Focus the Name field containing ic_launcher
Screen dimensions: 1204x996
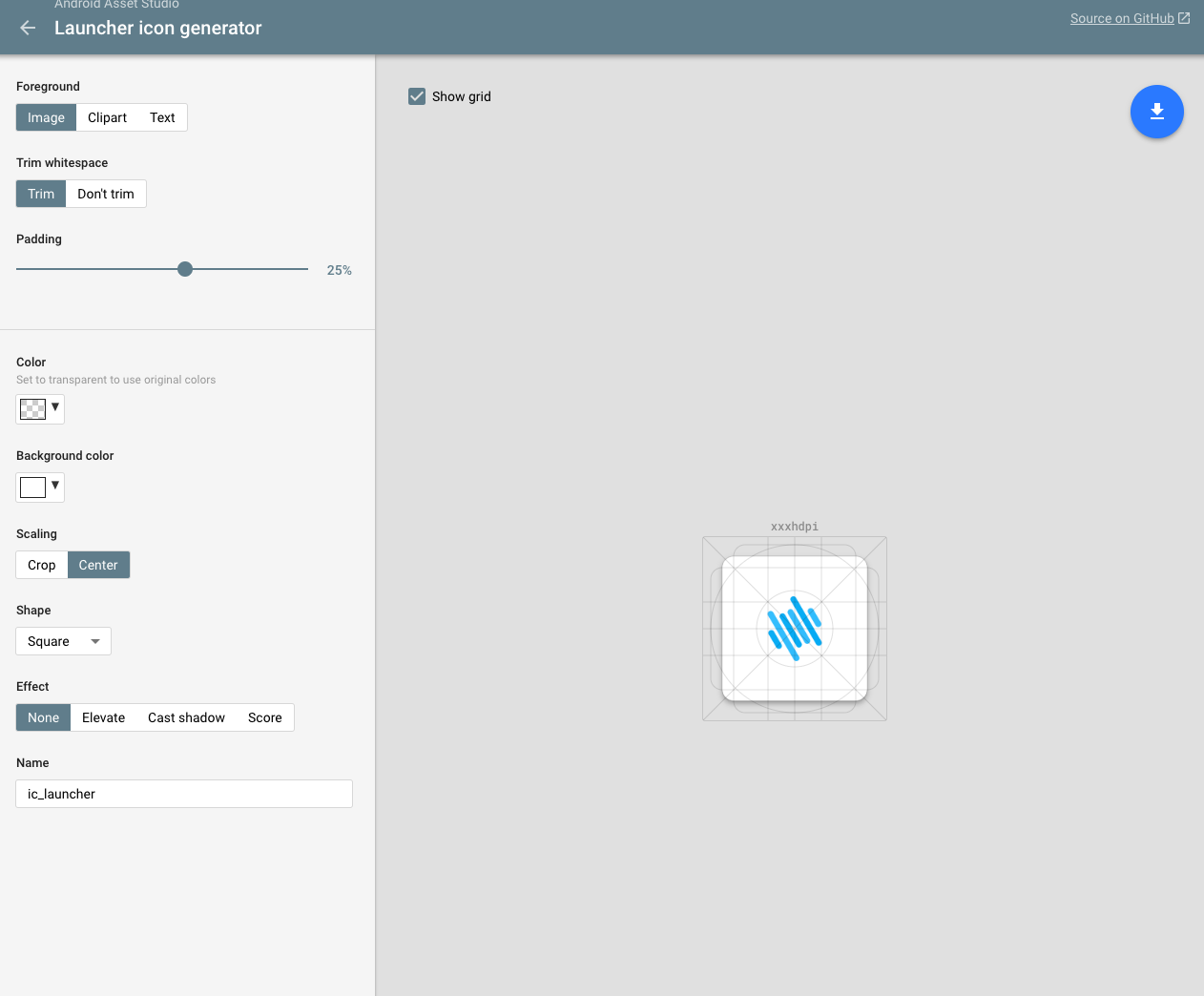[184, 794]
